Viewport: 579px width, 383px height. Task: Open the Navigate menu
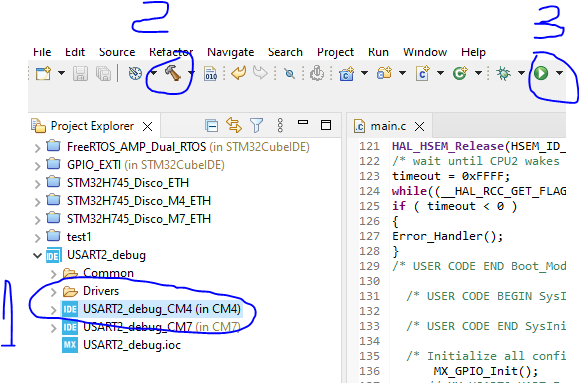point(230,52)
